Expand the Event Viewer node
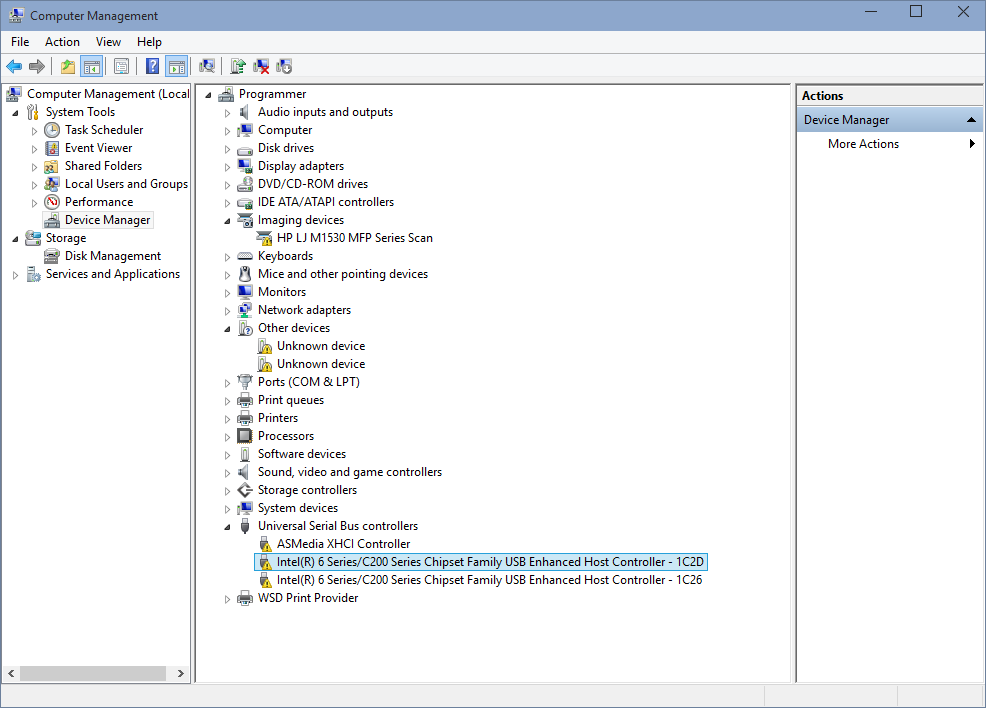This screenshot has height=708, width=986. 35,149
